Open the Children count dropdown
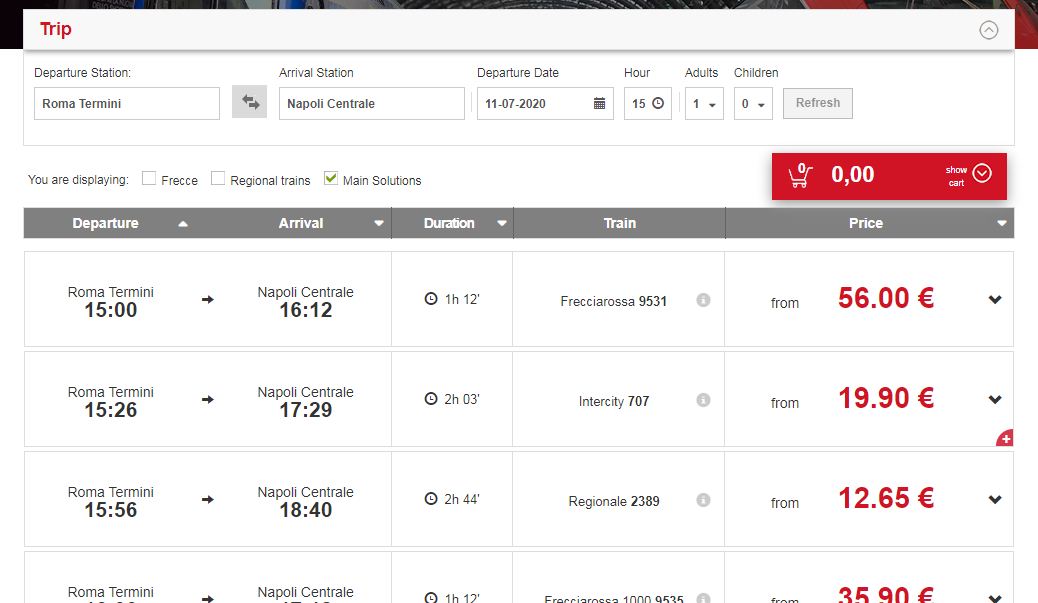This screenshot has width=1038, height=603. pos(752,104)
